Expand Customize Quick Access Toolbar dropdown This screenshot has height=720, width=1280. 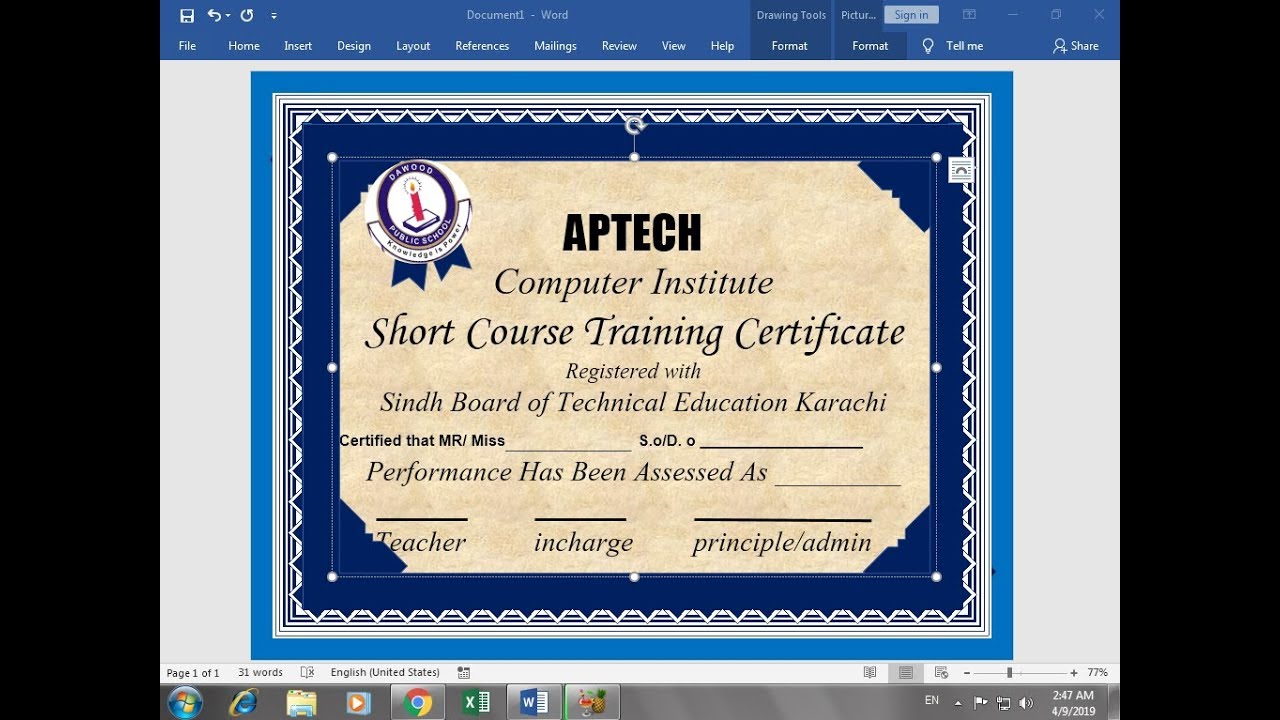pyautogui.click(x=274, y=16)
